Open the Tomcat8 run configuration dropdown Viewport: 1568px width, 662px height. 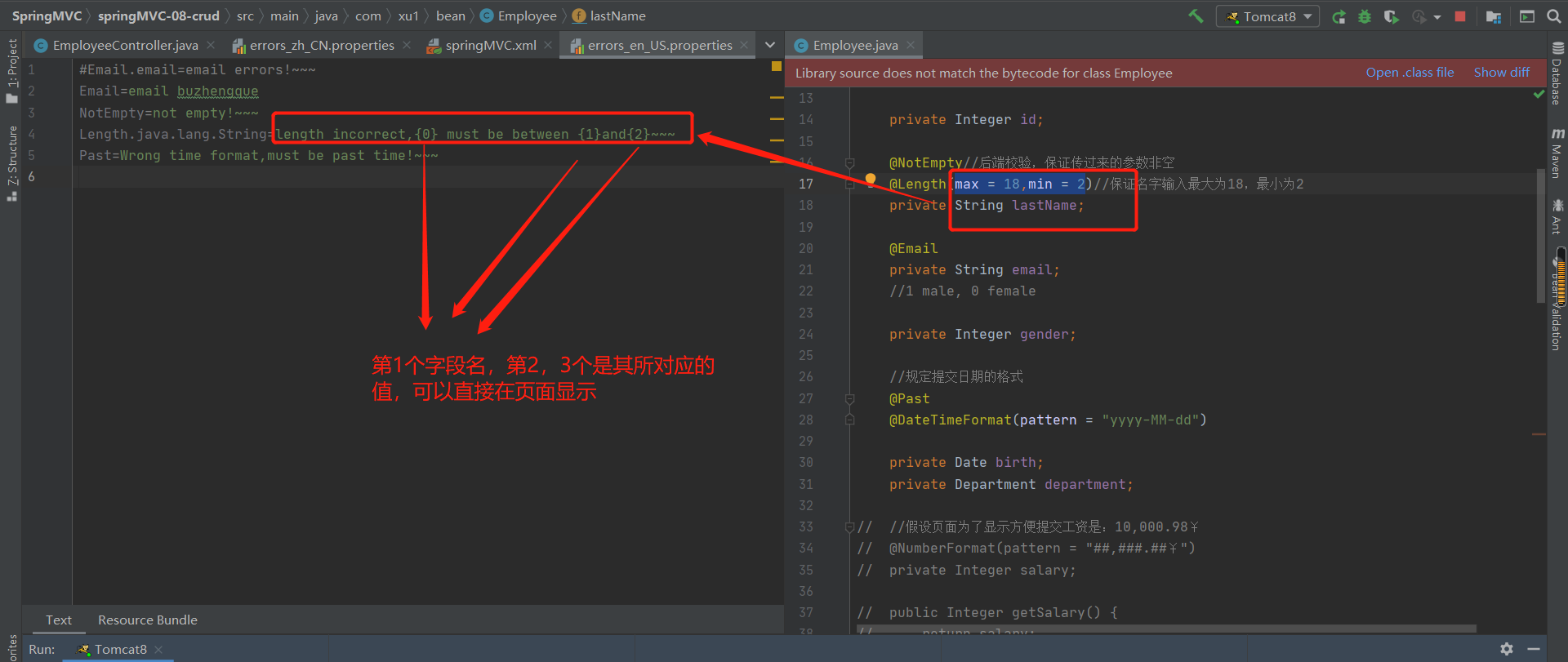pyautogui.click(x=1267, y=16)
